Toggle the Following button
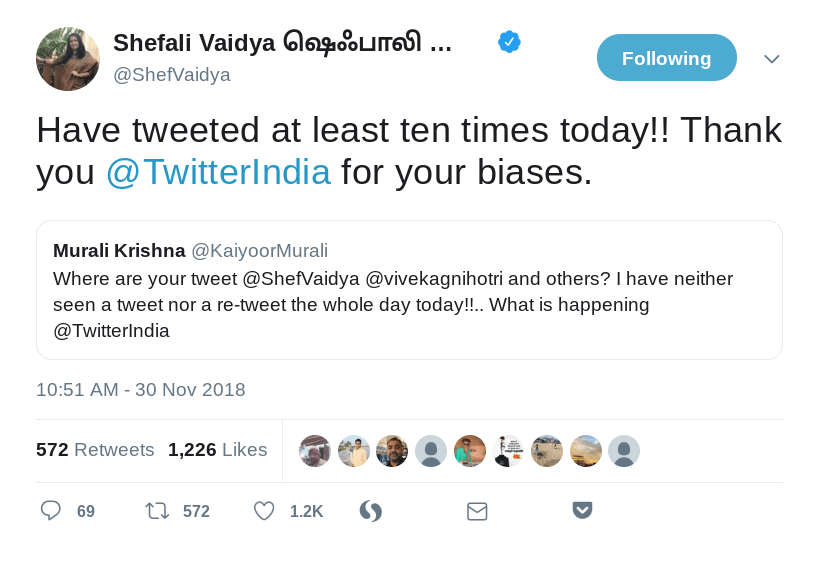This screenshot has height=564, width=822. click(666, 58)
